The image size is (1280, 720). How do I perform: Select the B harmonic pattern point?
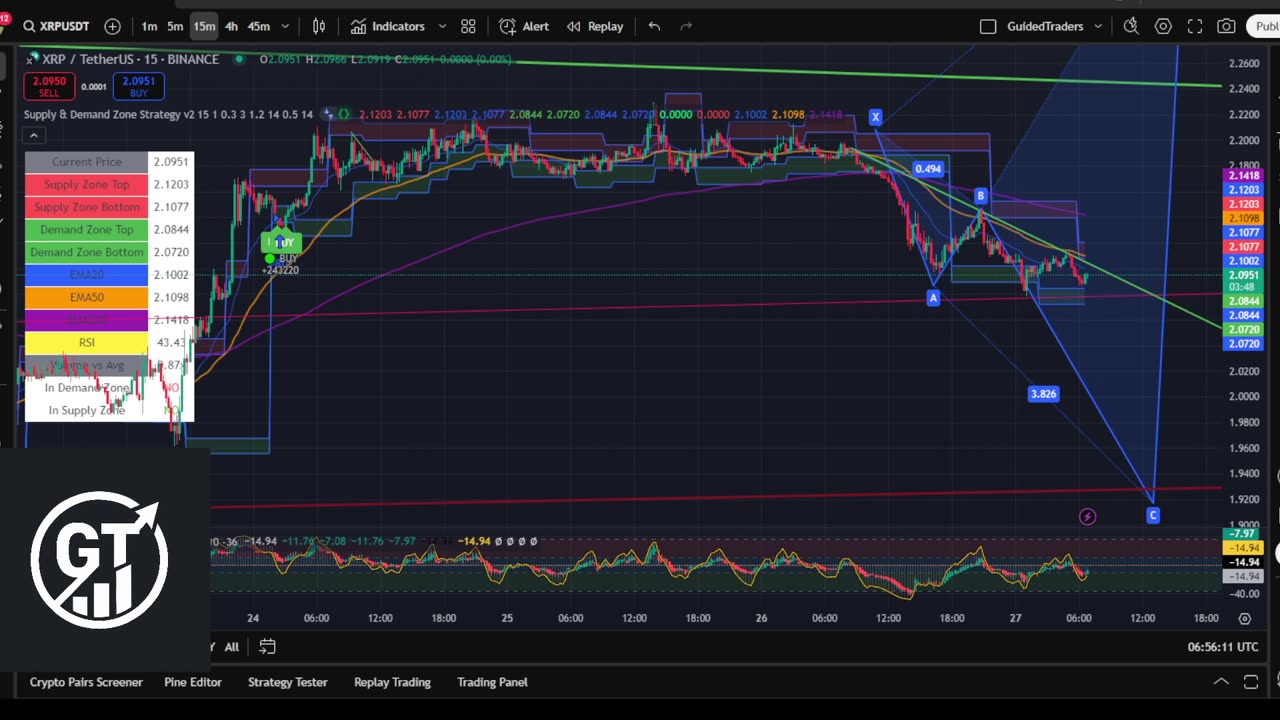[981, 196]
